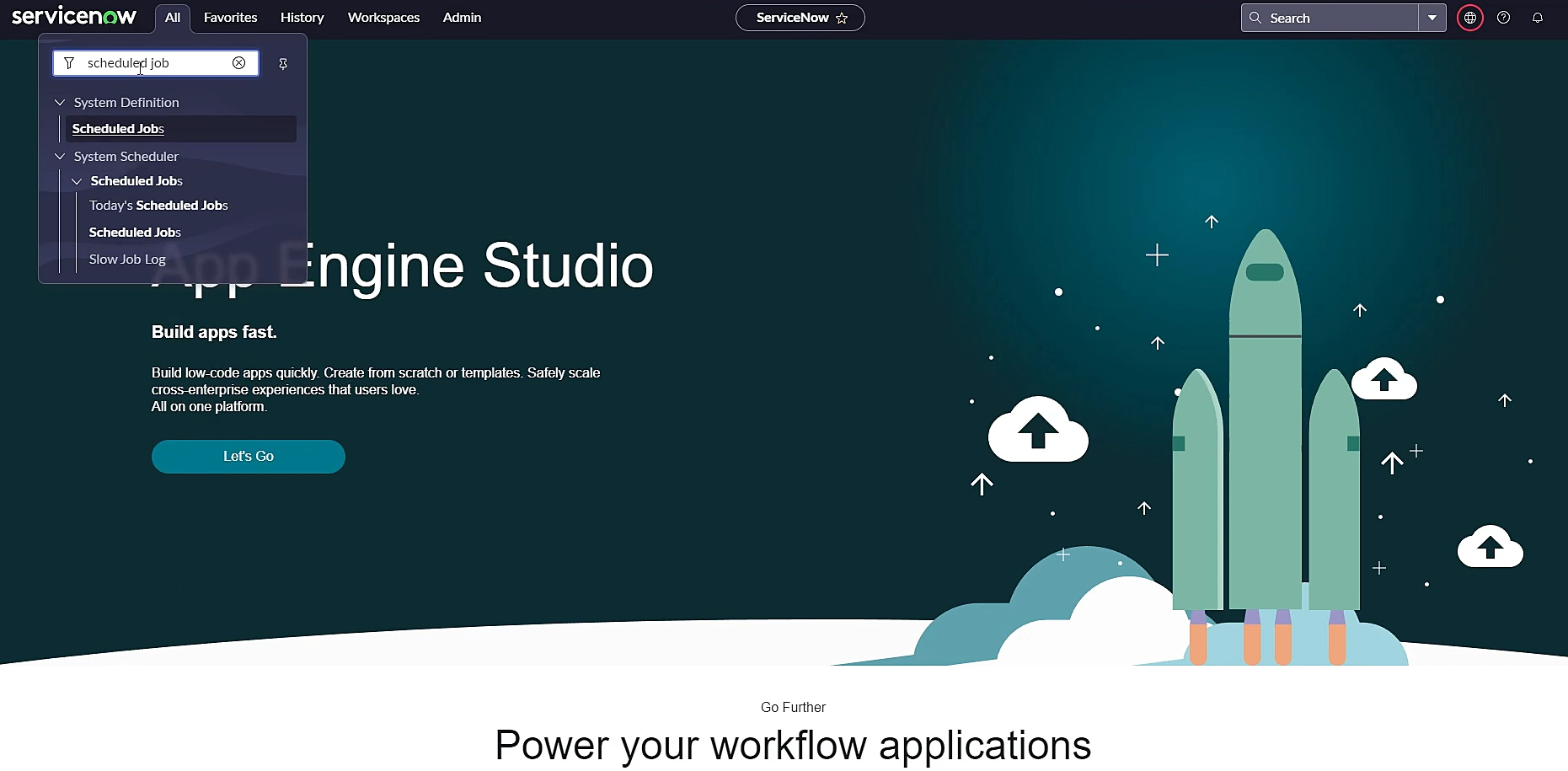The width and height of the screenshot is (1568, 771).
Task: Open the Slow Job Log module
Action: (x=127, y=260)
